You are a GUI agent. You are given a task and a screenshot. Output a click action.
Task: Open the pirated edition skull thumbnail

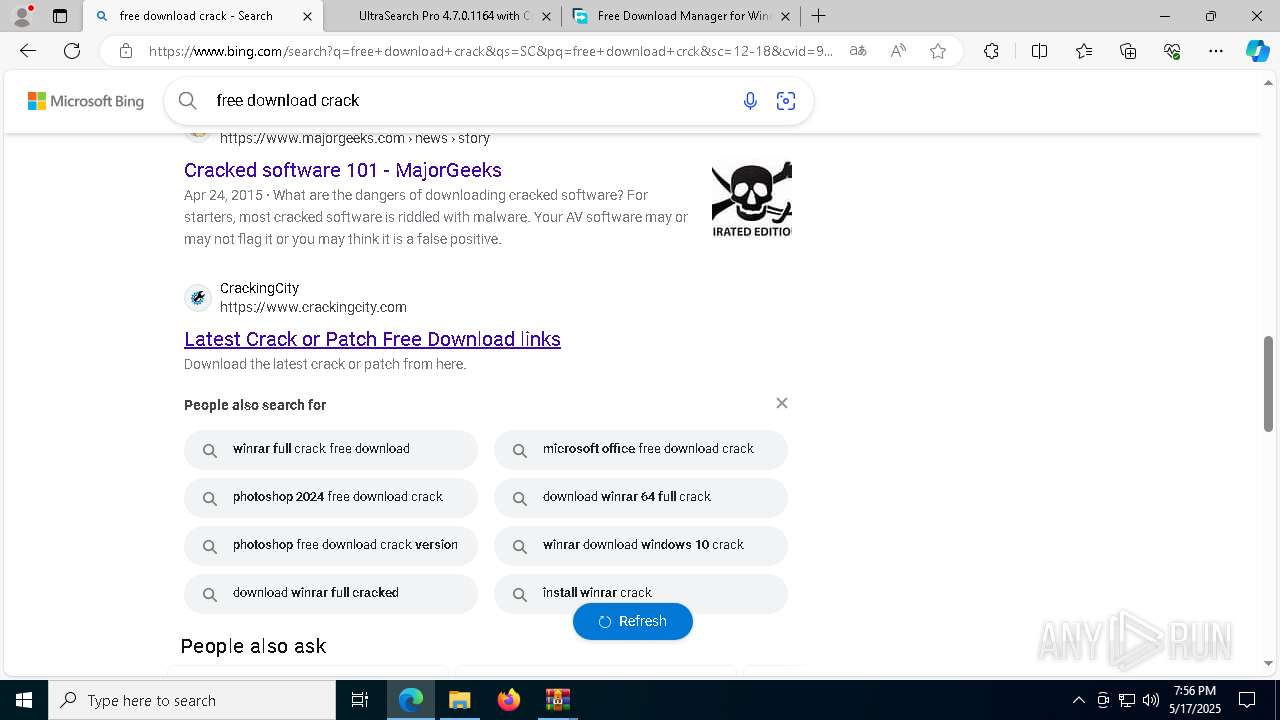751,199
